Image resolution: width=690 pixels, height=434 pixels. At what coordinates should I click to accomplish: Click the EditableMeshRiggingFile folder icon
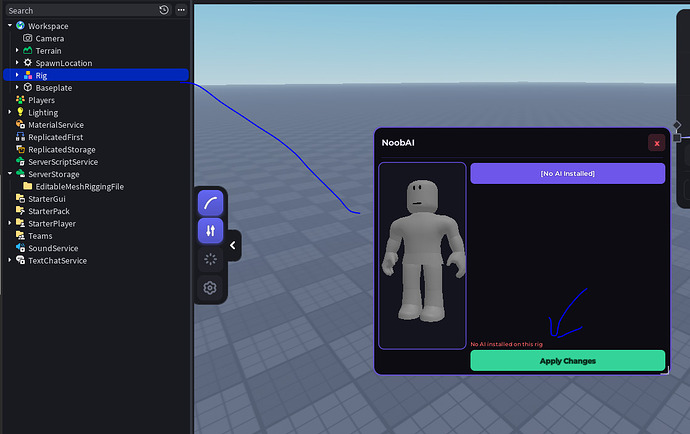[x=28, y=186]
